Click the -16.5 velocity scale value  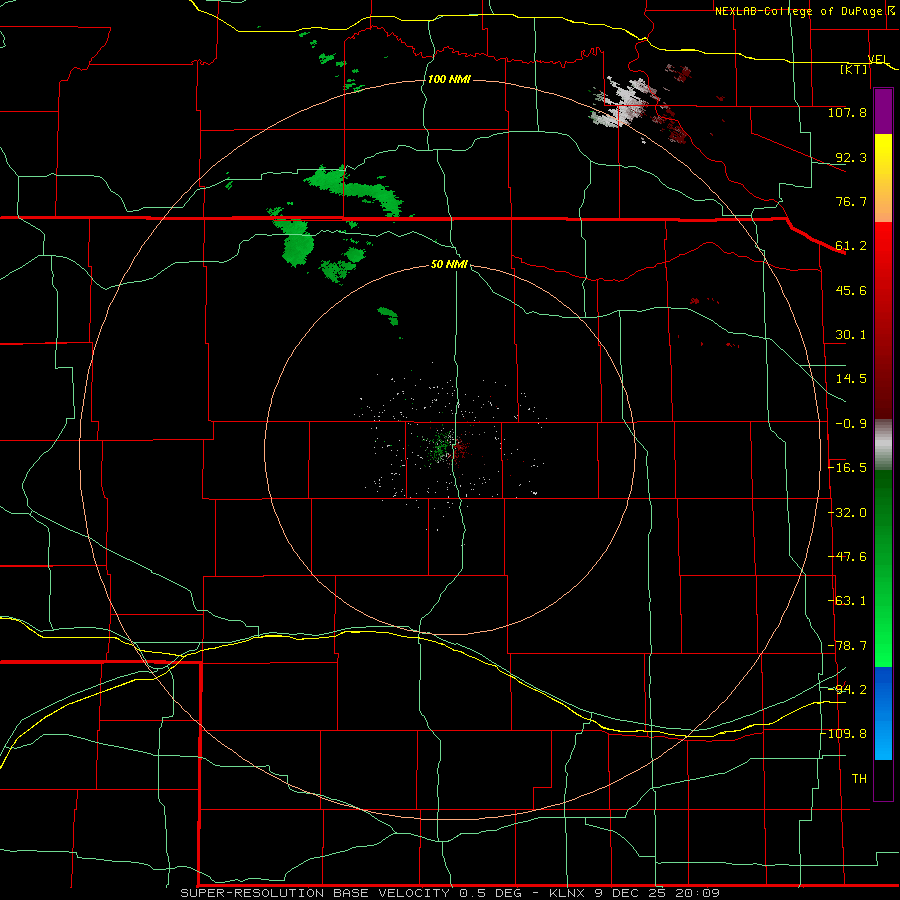(x=847, y=468)
